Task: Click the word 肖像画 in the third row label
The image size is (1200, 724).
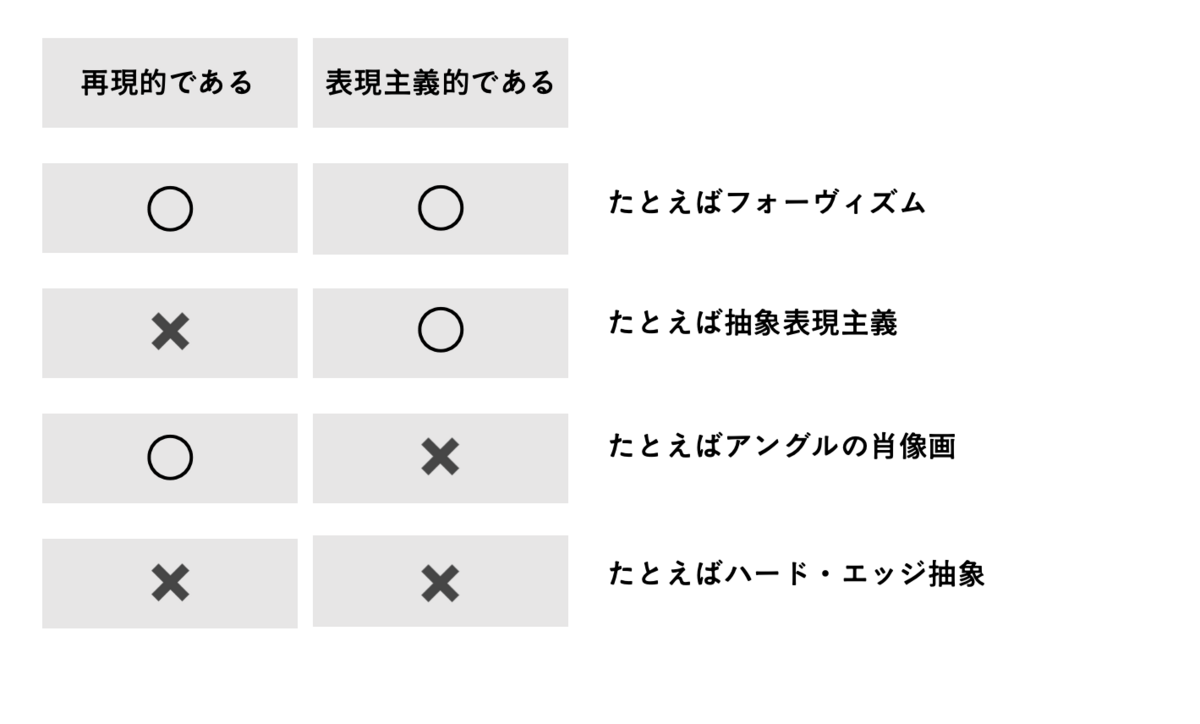Action: click(x=913, y=446)
